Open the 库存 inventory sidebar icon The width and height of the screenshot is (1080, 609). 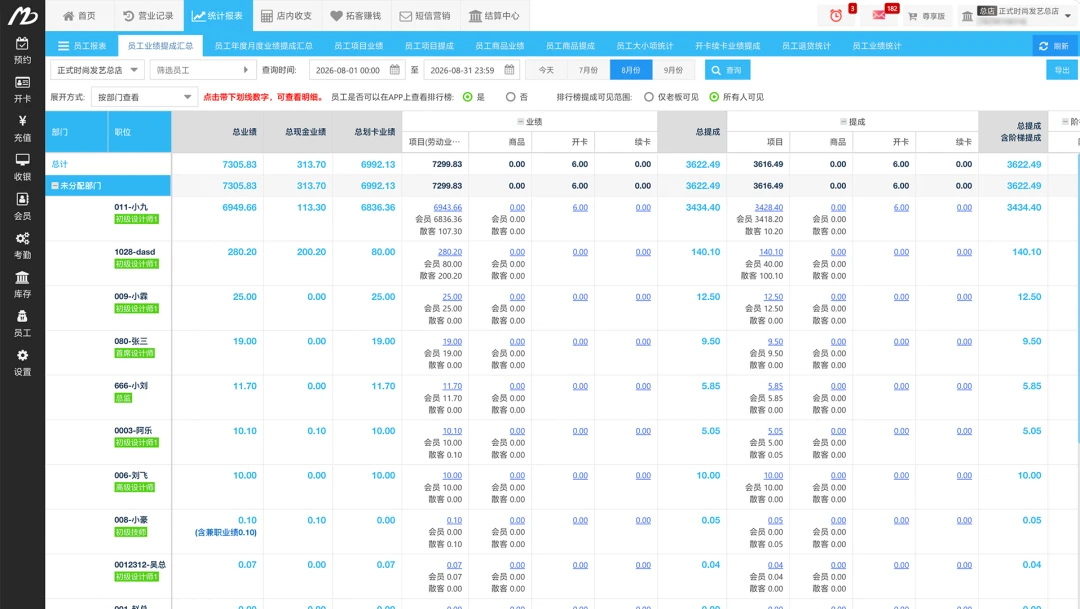tap(22, 285)
